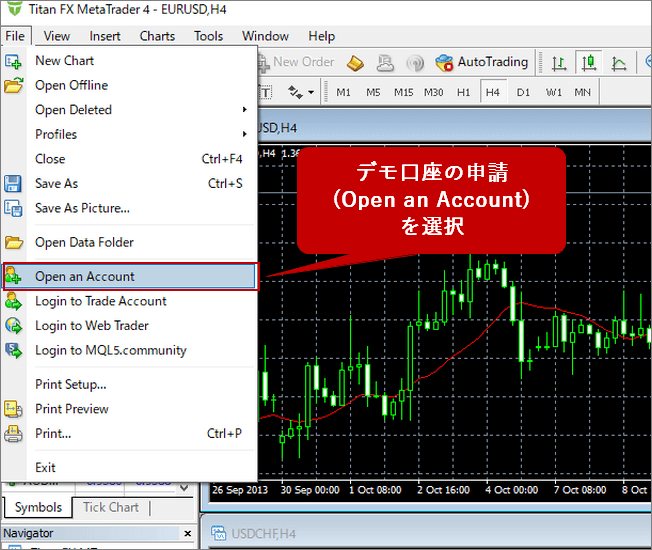Select the M1 timeframe
This screenshot has height=550, width=652.
pyautogui.click(x=343, y=92)
